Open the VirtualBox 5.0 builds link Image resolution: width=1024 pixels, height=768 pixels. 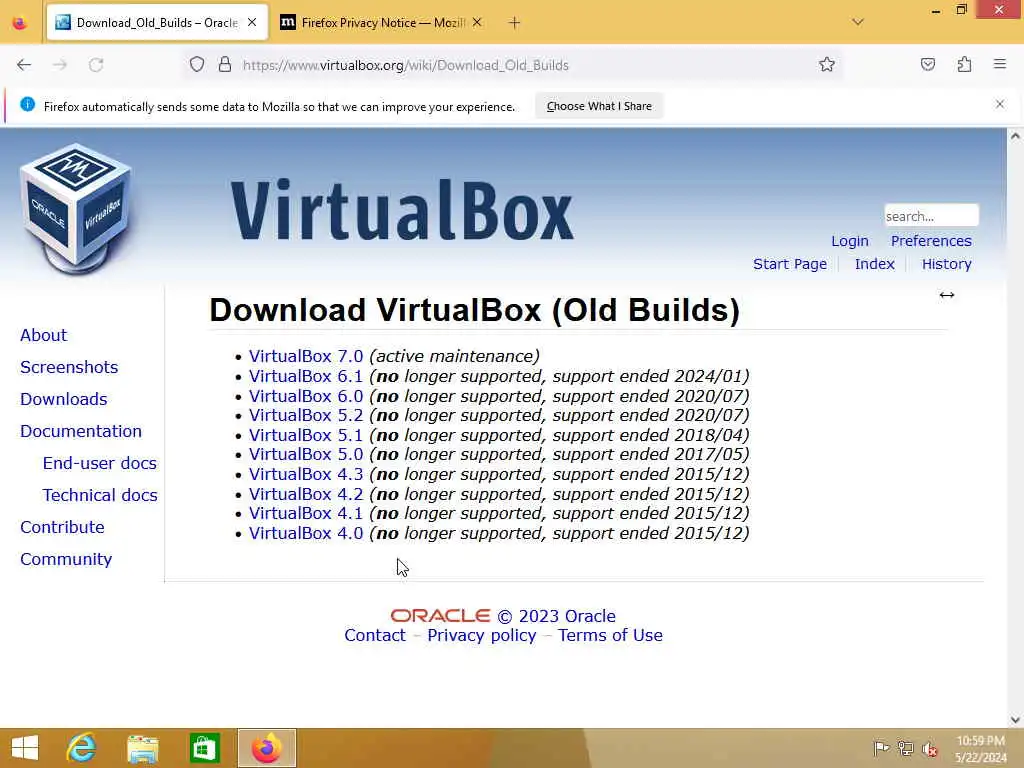tap(306, 454)
